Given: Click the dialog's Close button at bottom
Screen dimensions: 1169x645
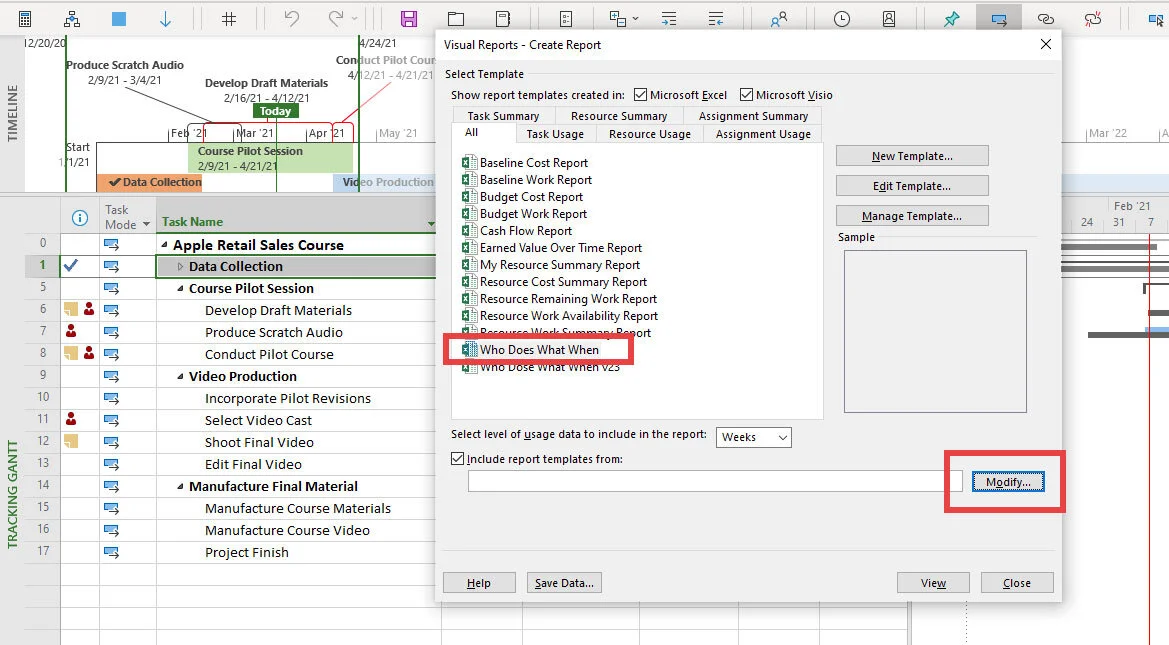Looking at the screenshot, I should pyautogui.click(x=1017, y=582).
